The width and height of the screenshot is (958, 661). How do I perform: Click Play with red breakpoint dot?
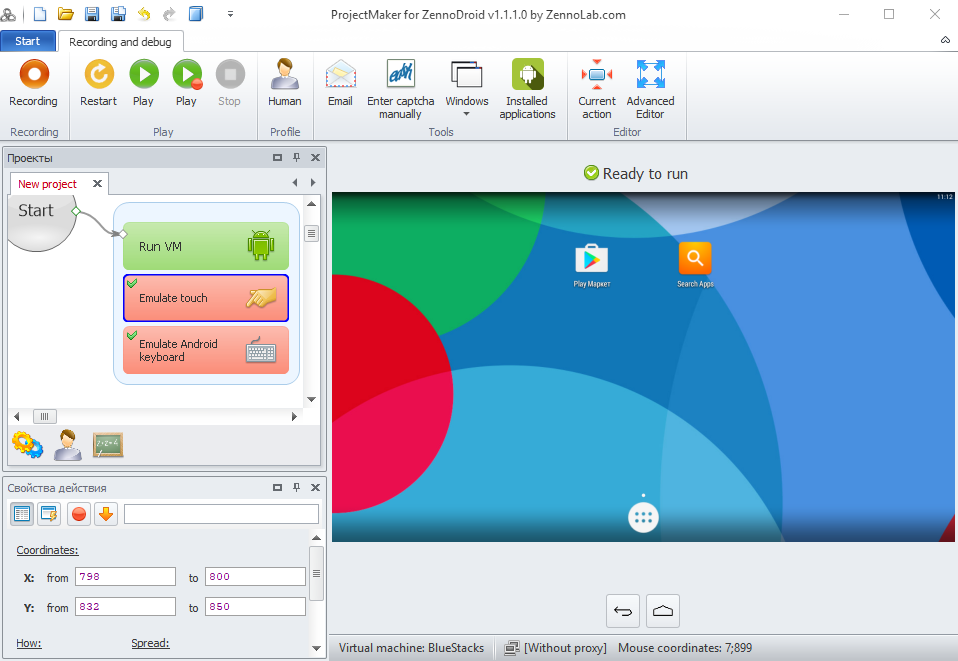tap(187, 84)
